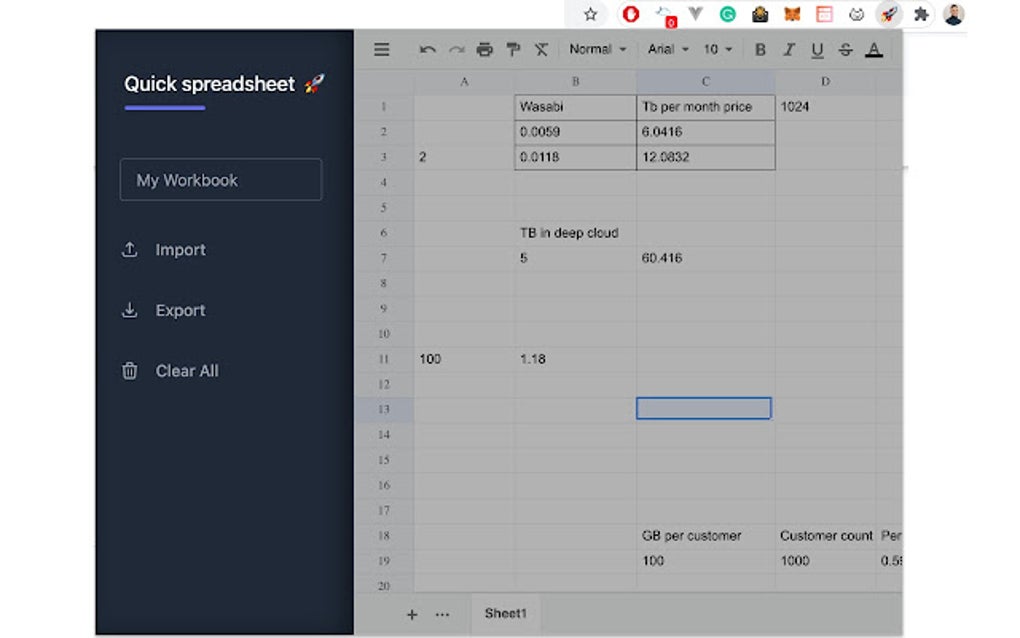Open Export from the sidebar

tap(181, 310)
